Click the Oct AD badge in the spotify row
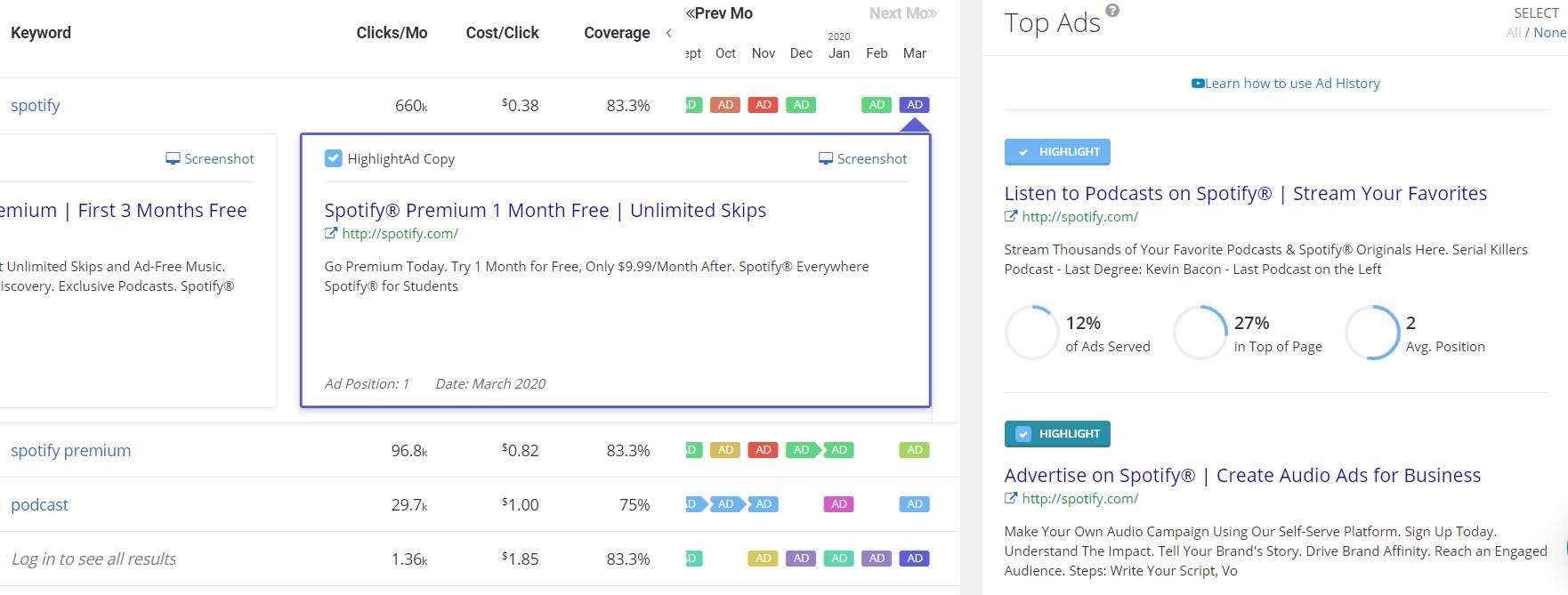1568x595 pixels. pos(725,105)
